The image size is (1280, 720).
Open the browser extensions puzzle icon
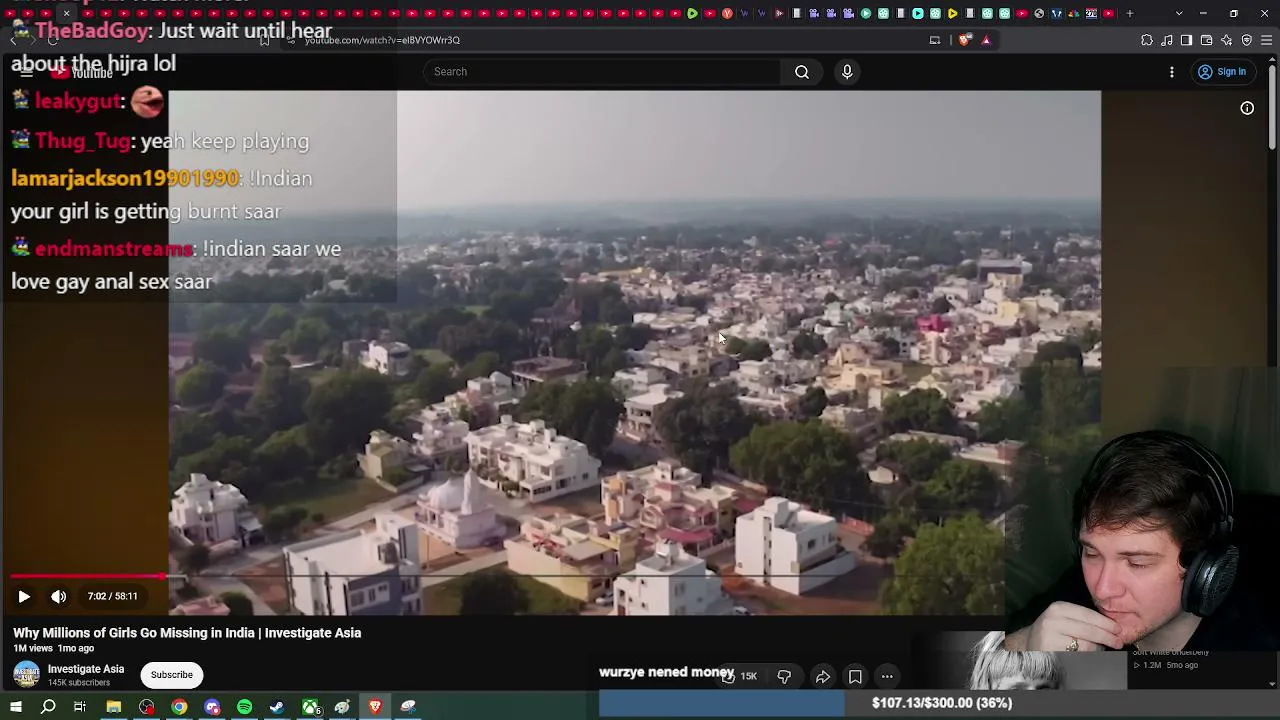pos(1147,40)
